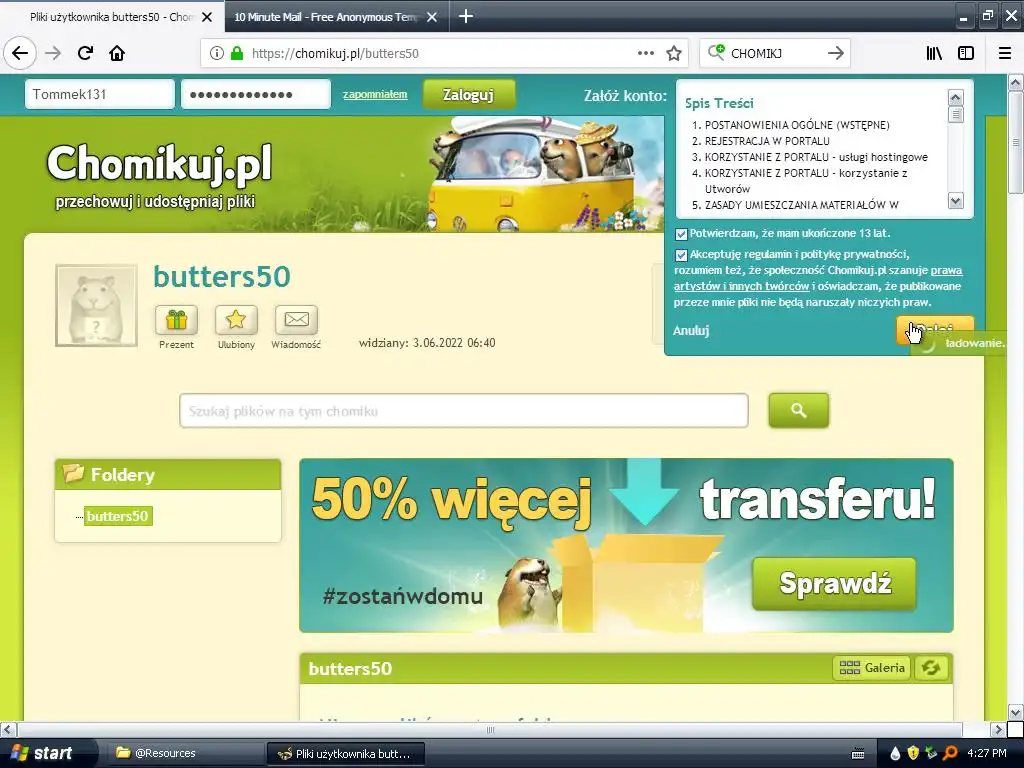Click the horizontal scrollbar left arrow

[x=7, y=729]
